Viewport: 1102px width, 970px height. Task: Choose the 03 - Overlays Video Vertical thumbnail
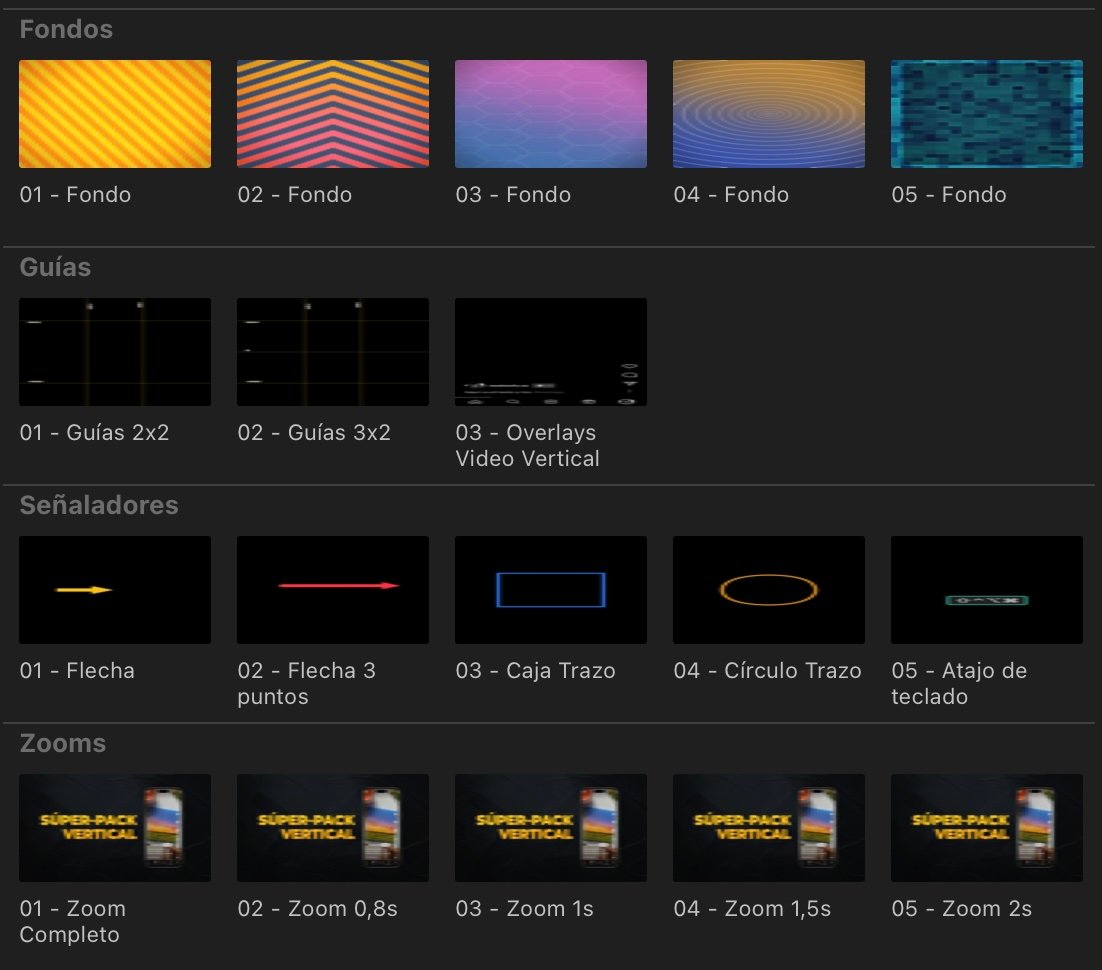tap(550, 351)
